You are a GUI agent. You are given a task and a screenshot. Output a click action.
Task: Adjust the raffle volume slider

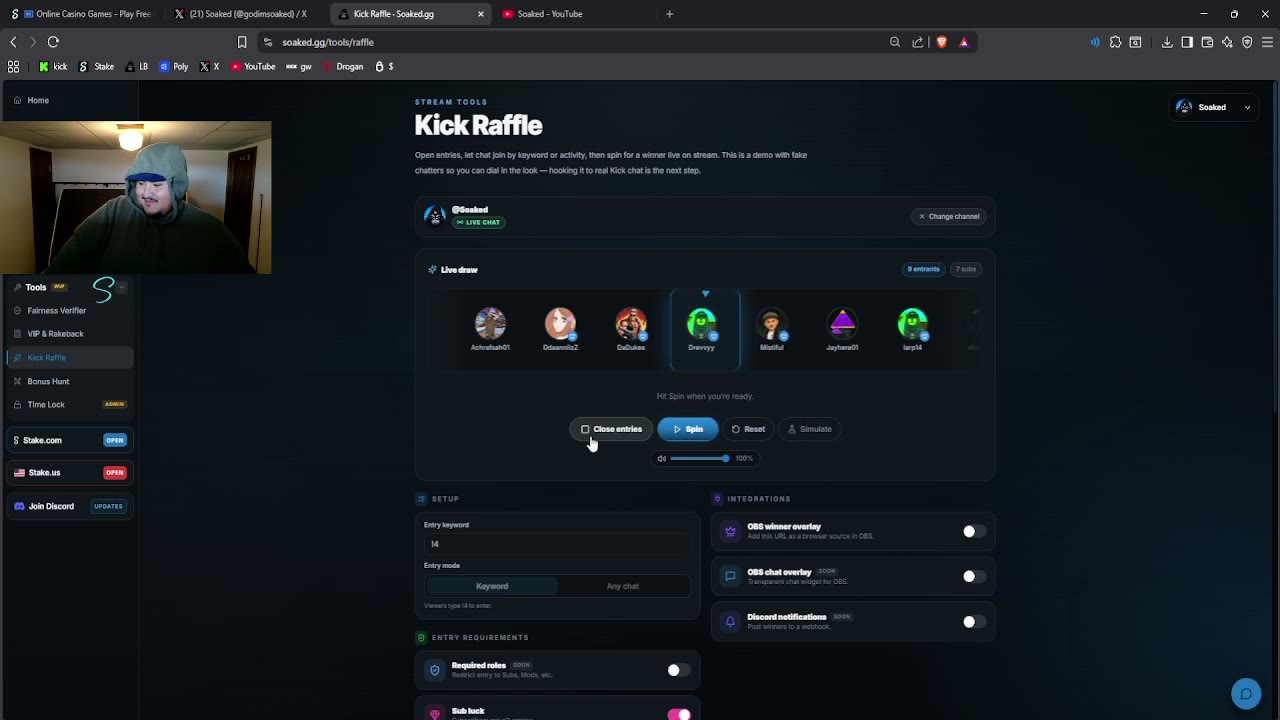pos(699,458)
